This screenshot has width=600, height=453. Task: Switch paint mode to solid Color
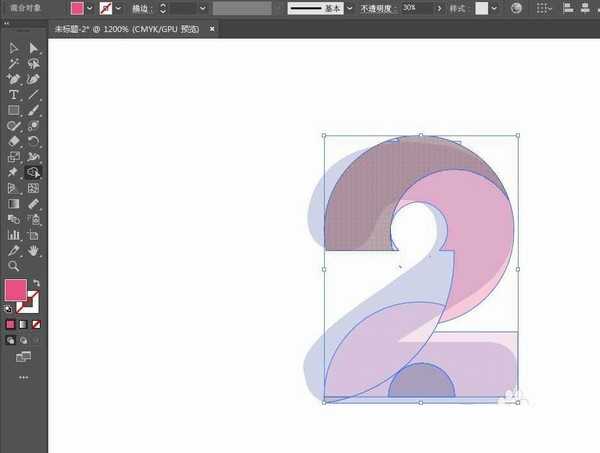click(11, 325)
